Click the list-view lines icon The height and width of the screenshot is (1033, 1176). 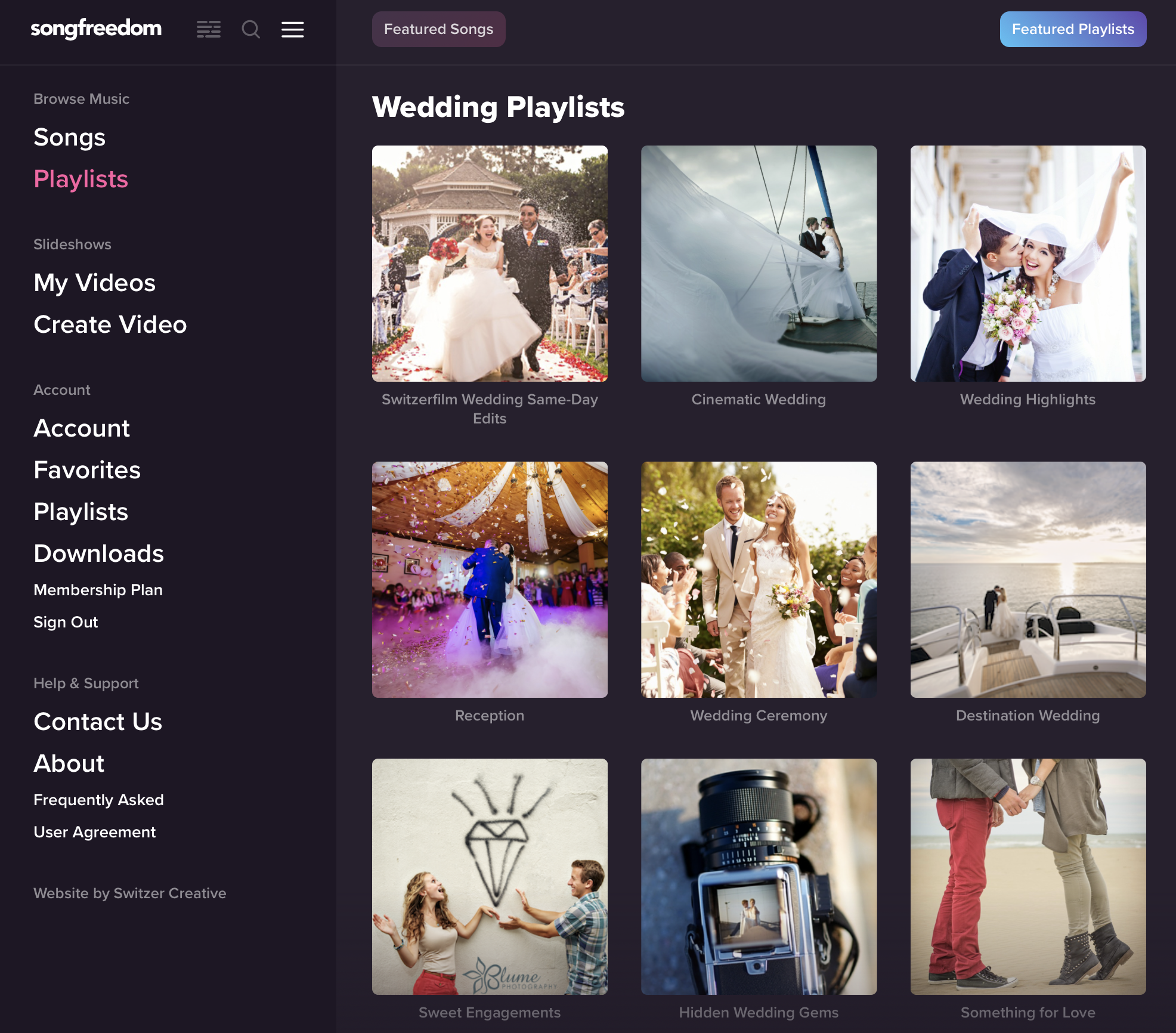coord(209,29)
